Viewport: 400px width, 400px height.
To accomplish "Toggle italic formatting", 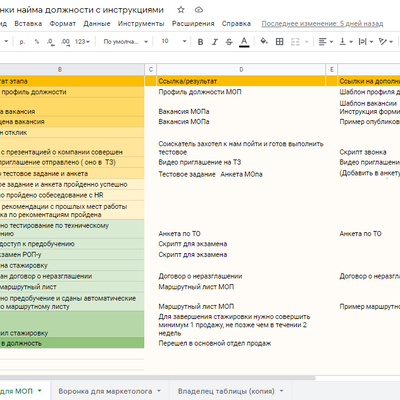I will coord(215,42).
